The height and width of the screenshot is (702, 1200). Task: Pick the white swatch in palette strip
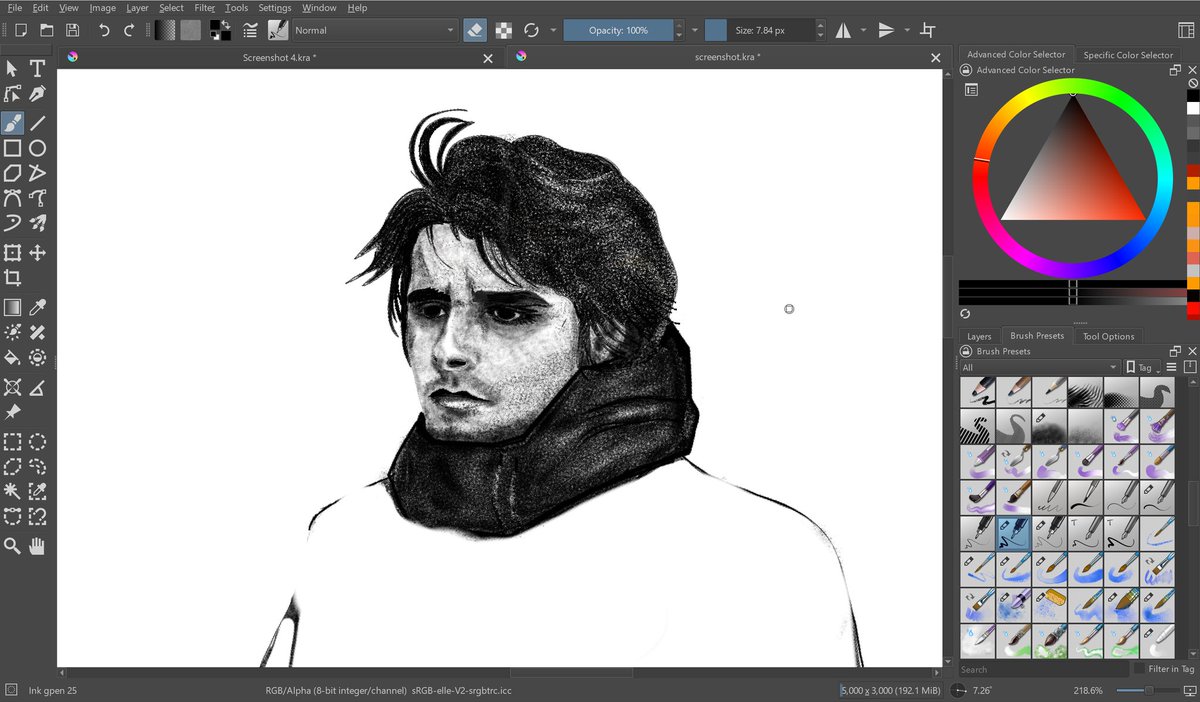tap(1193, 108)
